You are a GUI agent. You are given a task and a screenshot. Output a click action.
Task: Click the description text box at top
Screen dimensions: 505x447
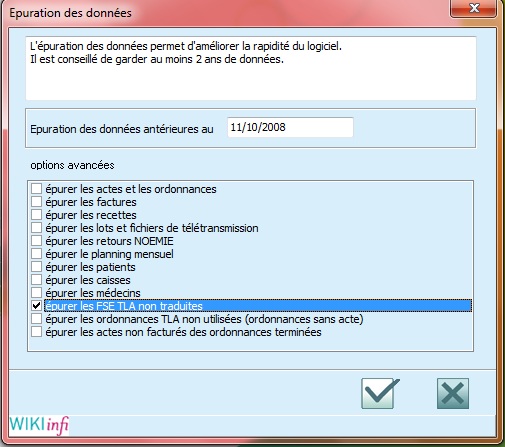pos(251,68)
